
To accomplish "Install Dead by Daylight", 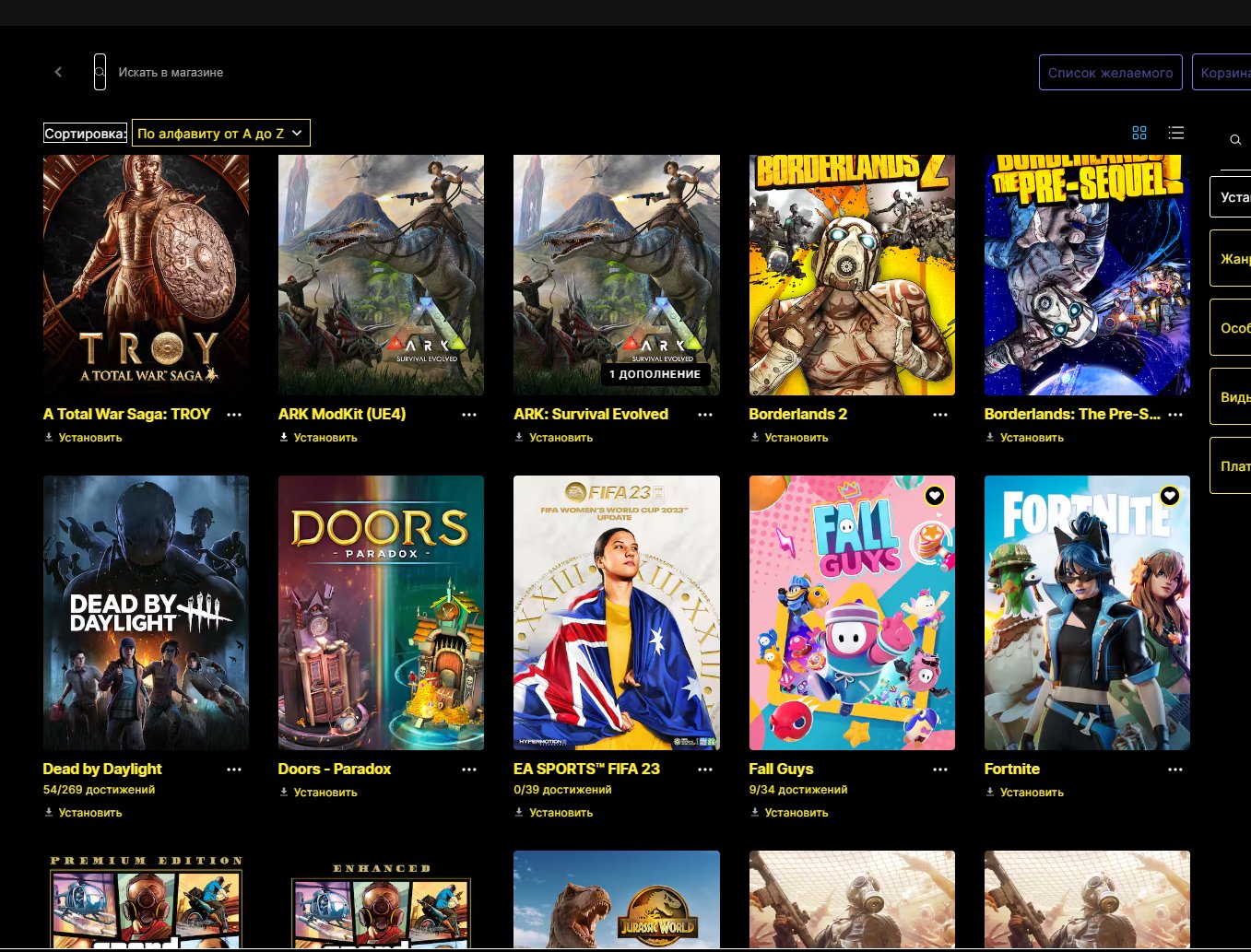I will point(83,813).
